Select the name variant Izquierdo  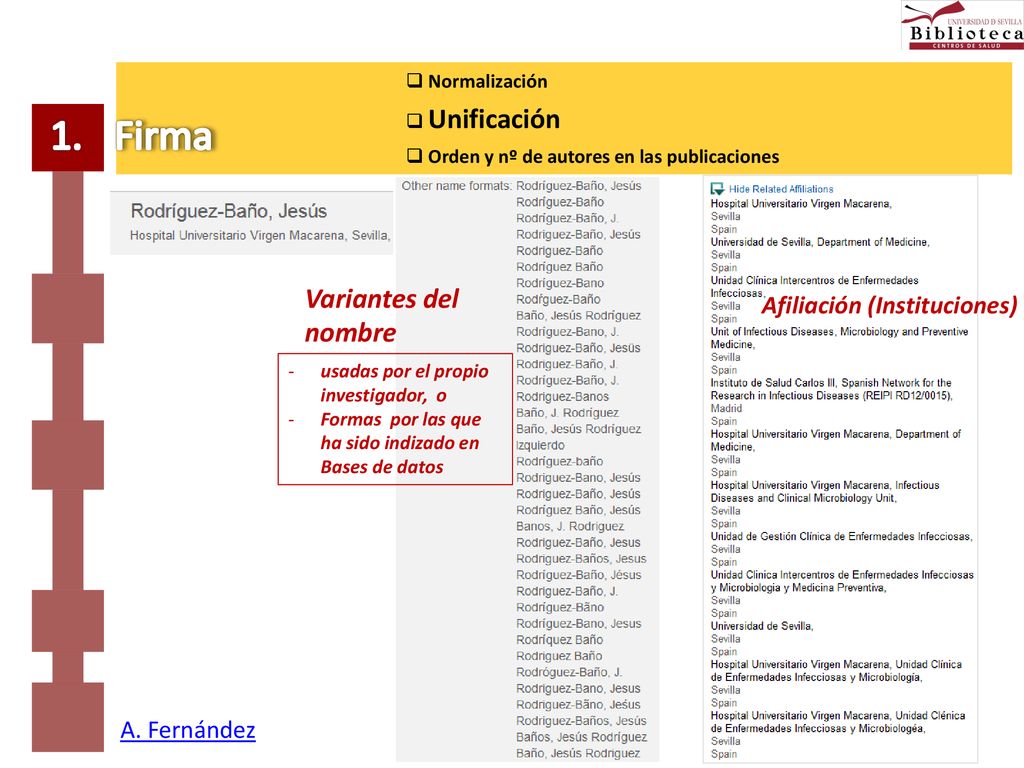(x=540, y=445)
